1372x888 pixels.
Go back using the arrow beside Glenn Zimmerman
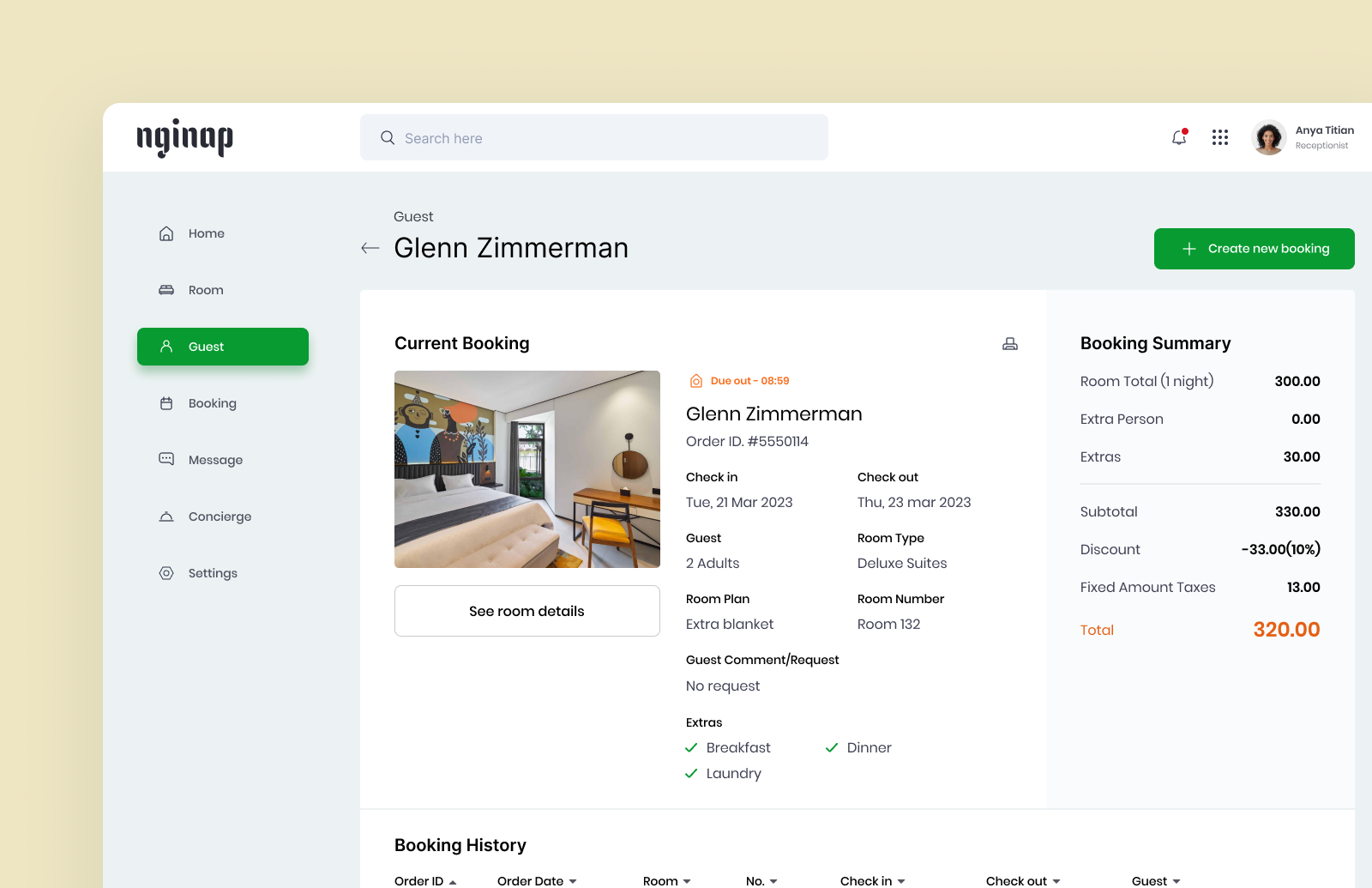[x=370, y=248]
